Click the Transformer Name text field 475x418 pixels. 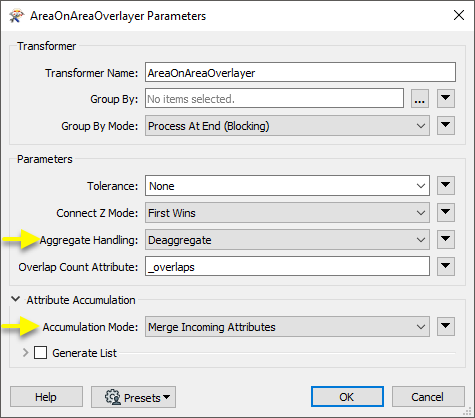[300, 72]
